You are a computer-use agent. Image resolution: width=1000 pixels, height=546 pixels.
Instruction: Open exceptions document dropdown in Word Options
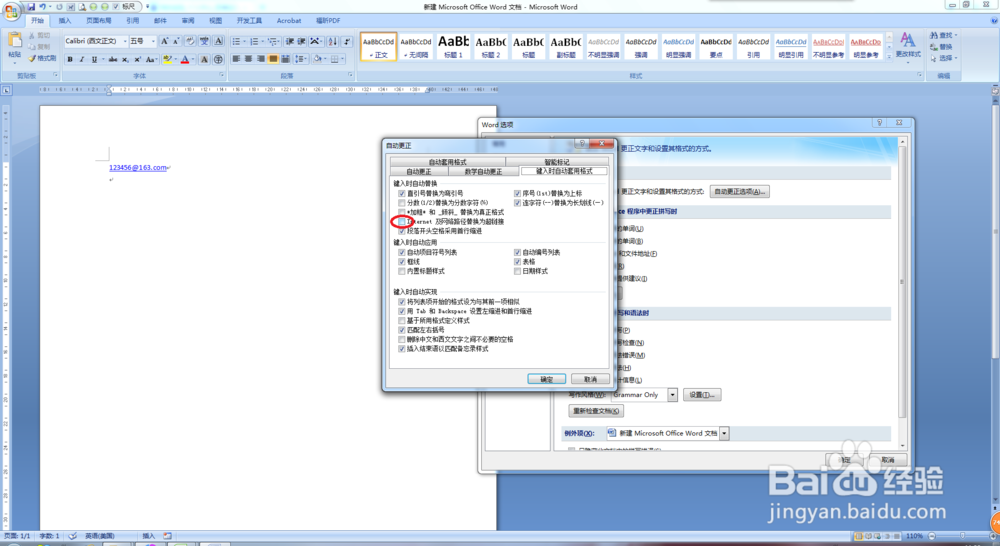pyautogui.click(x=724, y=433)
